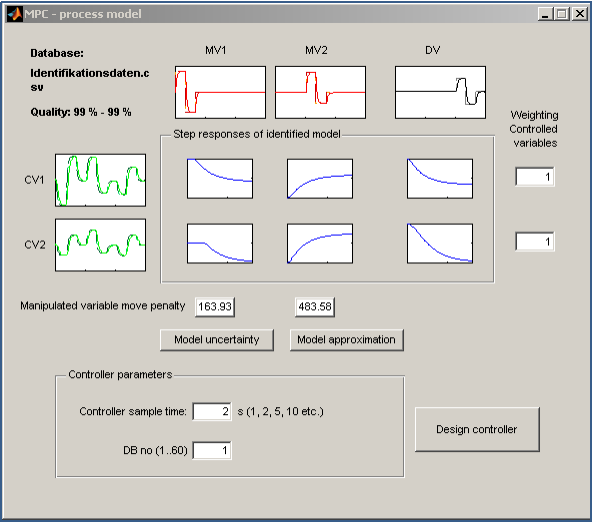
Task: Open the MV1 input signal plot
Action: (x=220, y=92)
